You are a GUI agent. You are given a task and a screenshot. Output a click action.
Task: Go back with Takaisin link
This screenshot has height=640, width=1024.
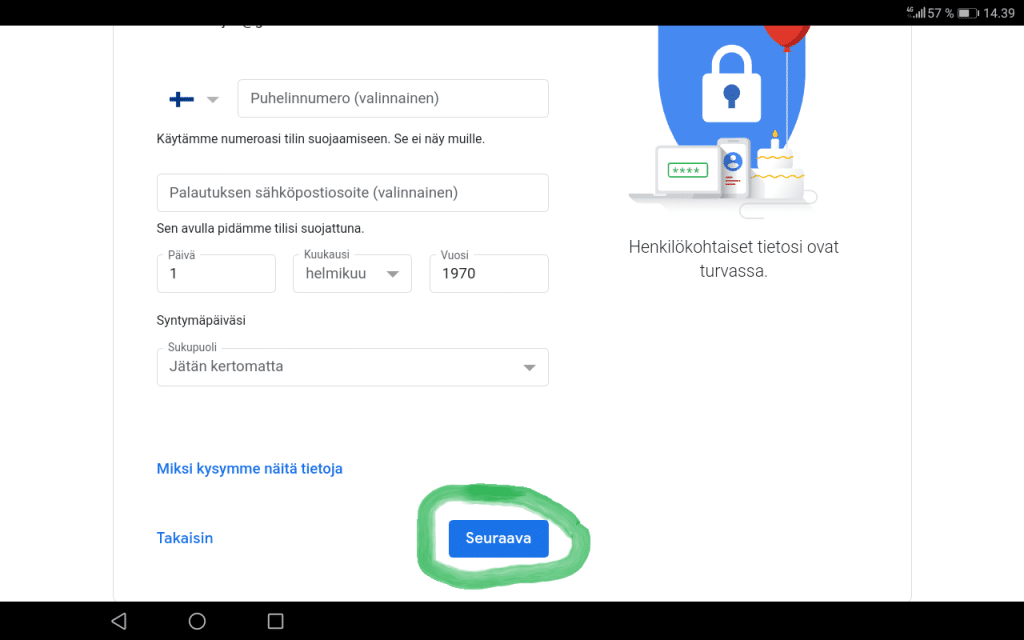(185, 538)
